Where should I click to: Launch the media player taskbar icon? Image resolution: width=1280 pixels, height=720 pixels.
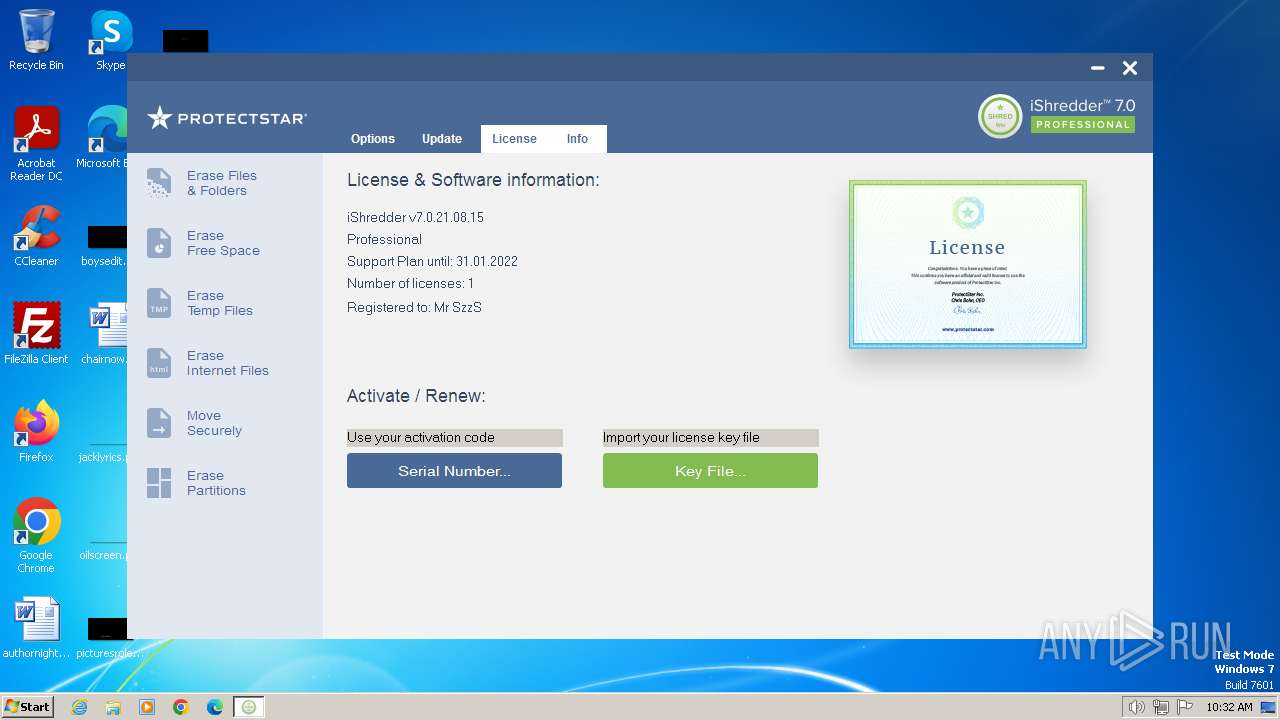point(147,707)
